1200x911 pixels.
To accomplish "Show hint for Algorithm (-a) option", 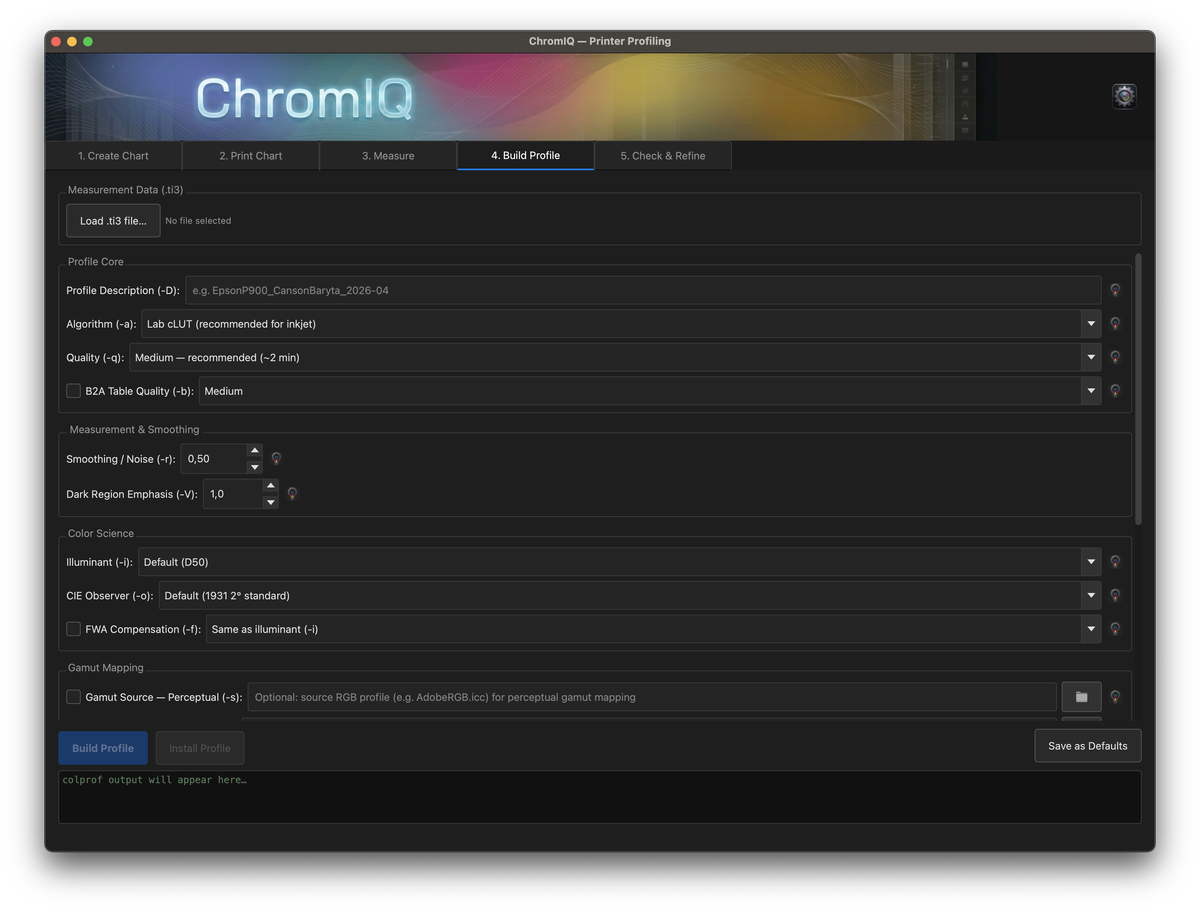I will click(1115, 324).
